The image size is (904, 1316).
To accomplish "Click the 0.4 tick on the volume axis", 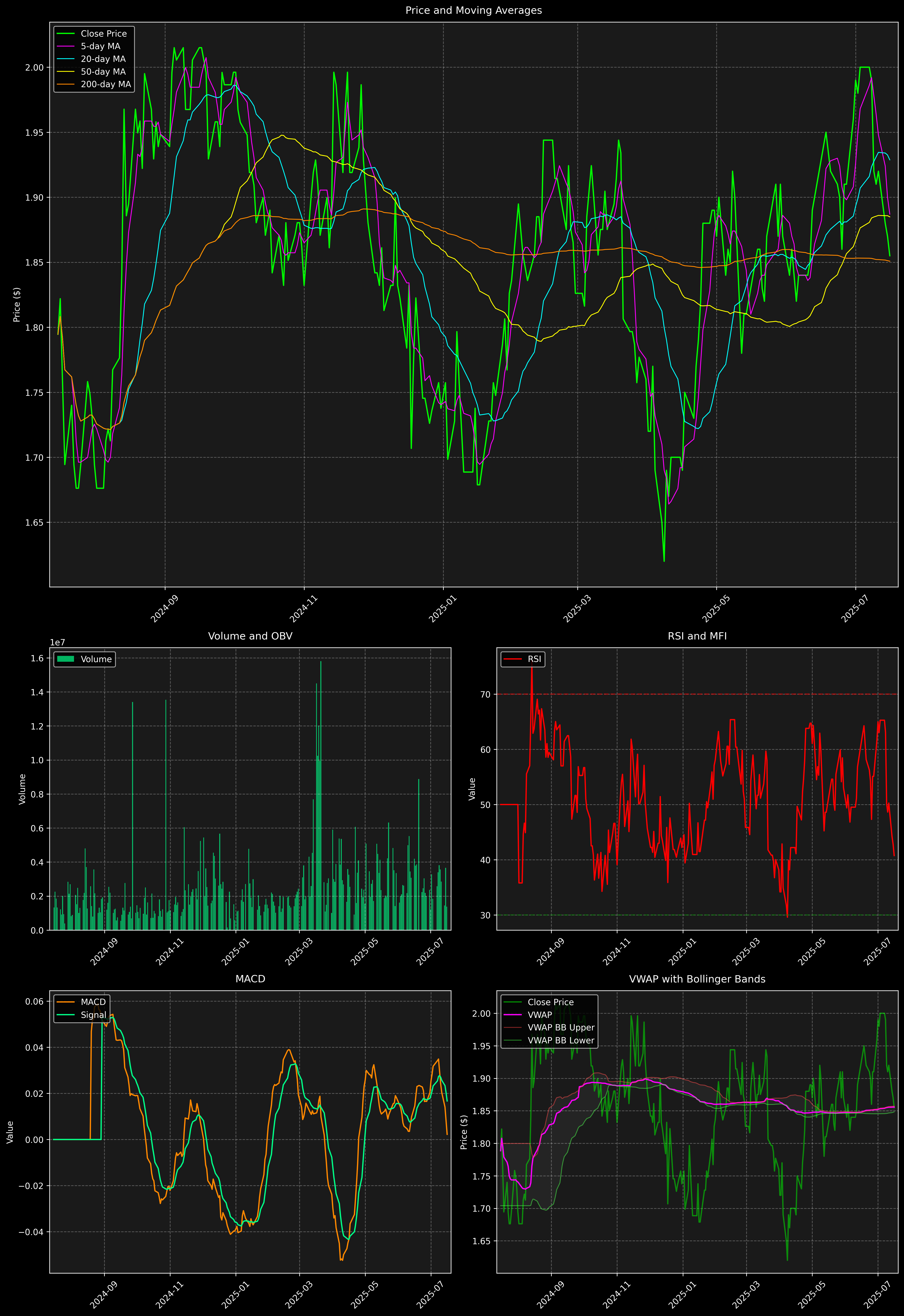I will pyautogui.click(x=37, y=862).
